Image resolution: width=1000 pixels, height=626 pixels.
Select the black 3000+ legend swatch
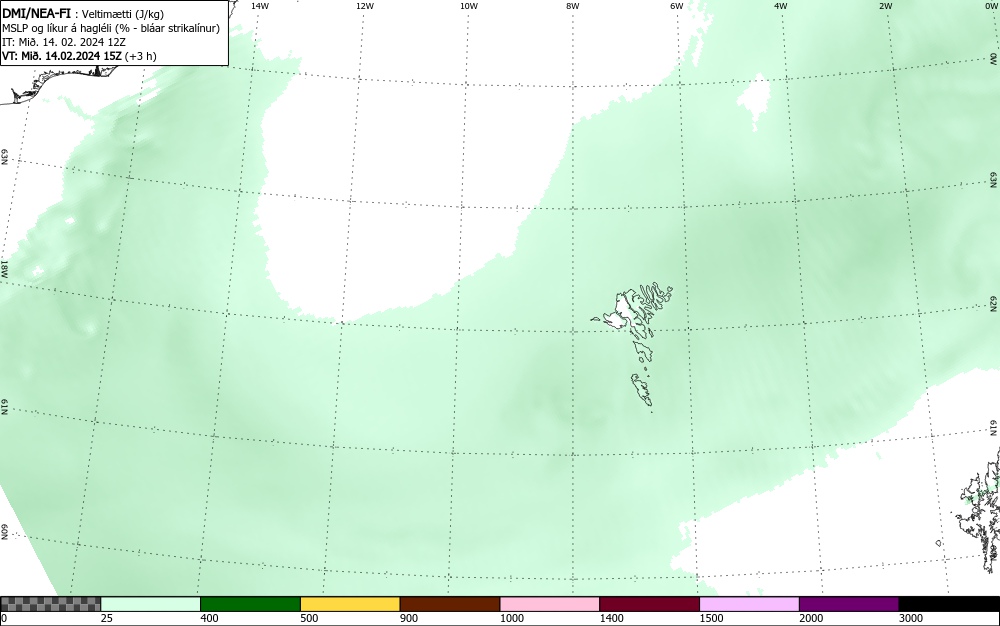pos(949,604)
